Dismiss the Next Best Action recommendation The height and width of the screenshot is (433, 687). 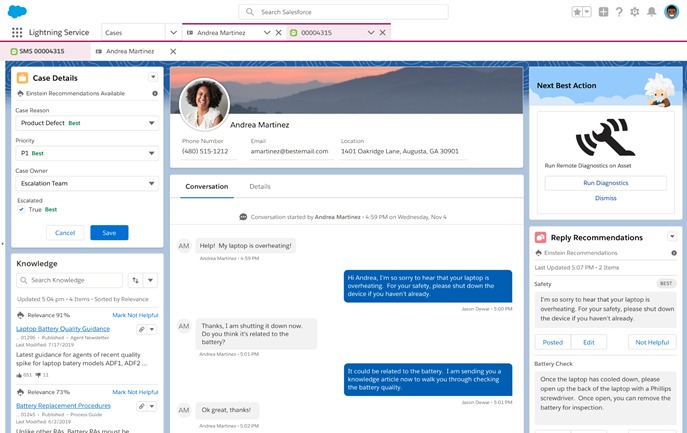coord(606,198)
